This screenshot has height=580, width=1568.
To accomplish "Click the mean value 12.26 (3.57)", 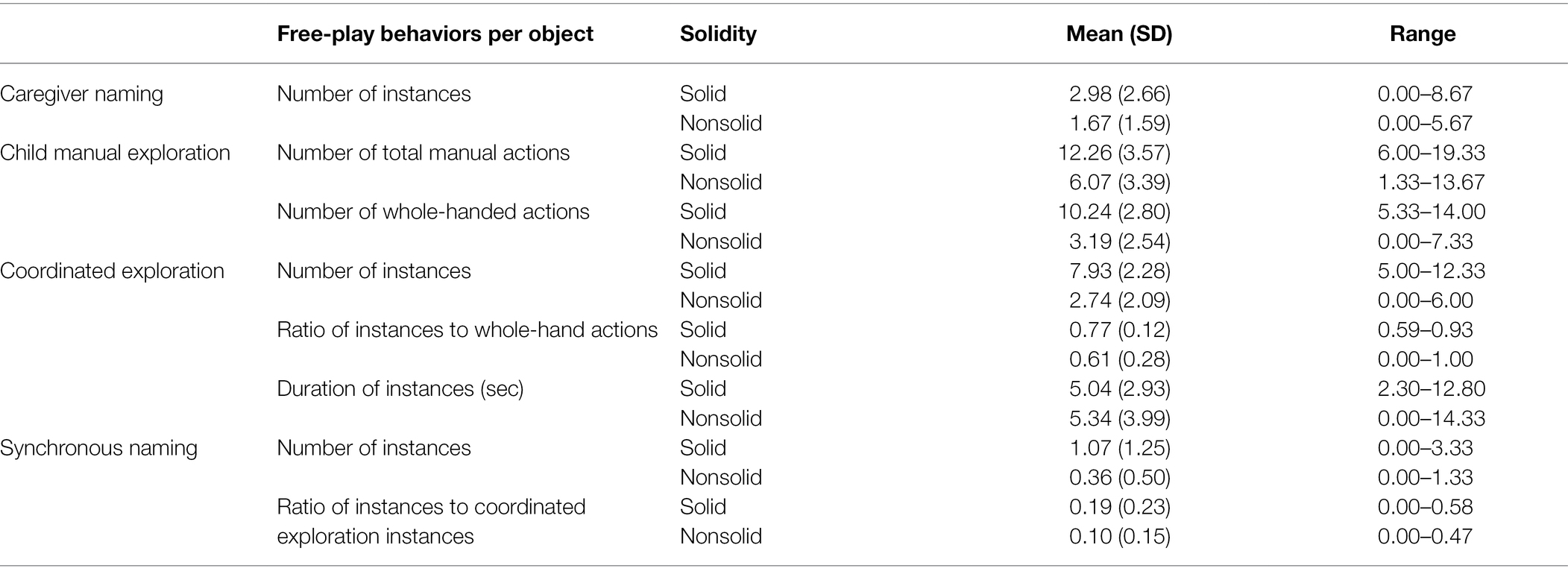I will 1114,153.
